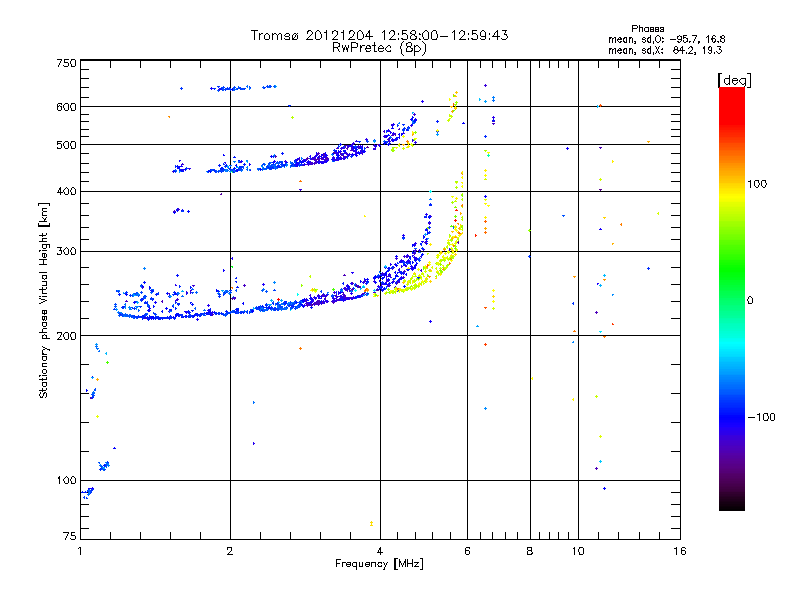Click the '8' x-axis tick label

(x=530, y=551)
